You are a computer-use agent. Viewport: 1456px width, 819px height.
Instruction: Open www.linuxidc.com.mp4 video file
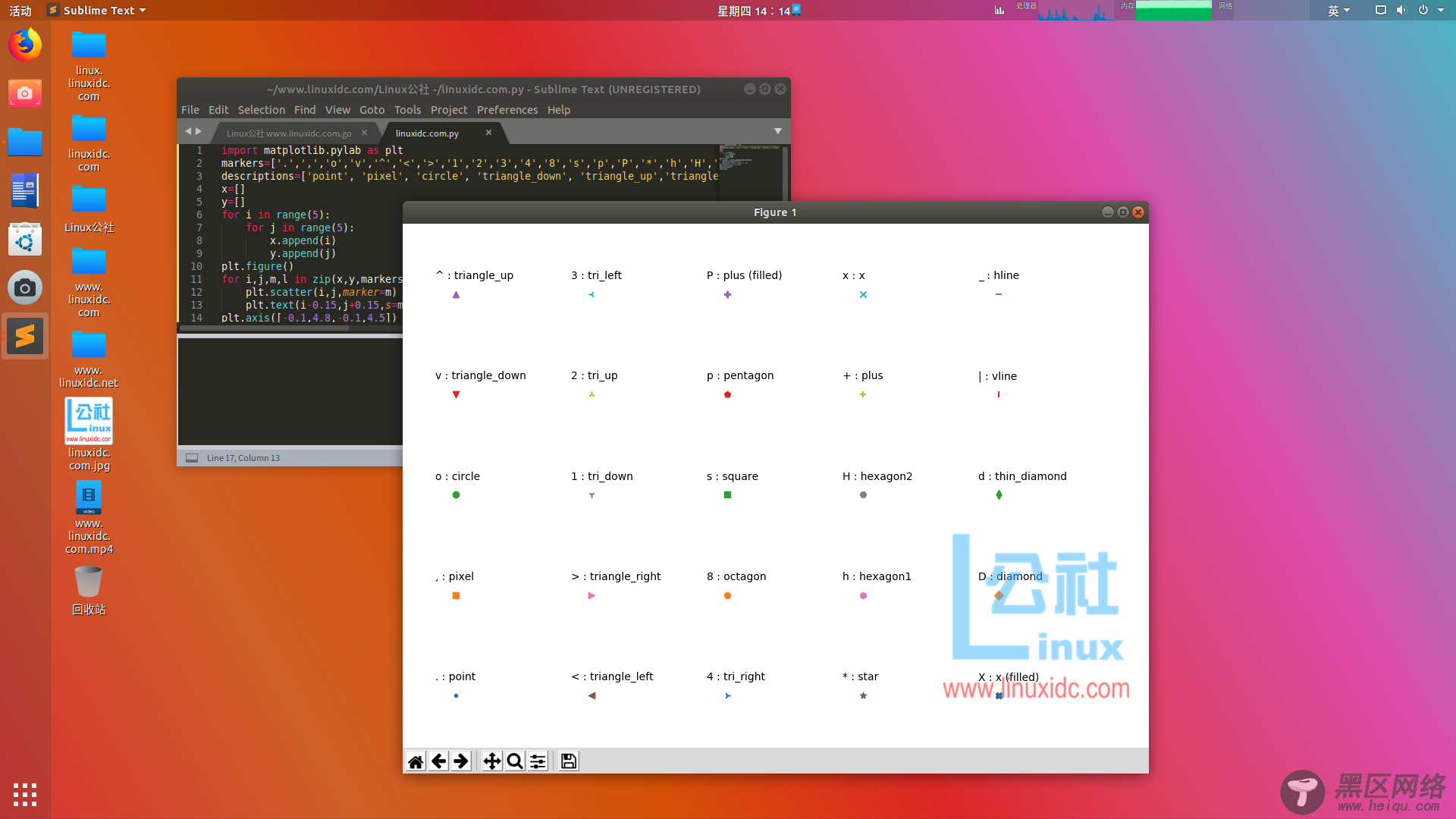coord(89,518)
